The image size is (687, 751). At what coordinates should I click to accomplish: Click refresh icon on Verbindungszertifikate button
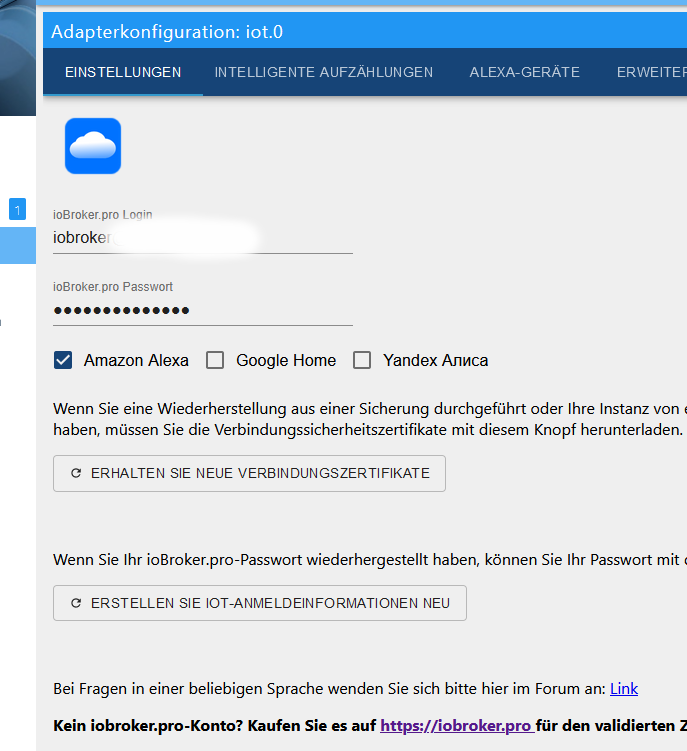click(76, 473)
